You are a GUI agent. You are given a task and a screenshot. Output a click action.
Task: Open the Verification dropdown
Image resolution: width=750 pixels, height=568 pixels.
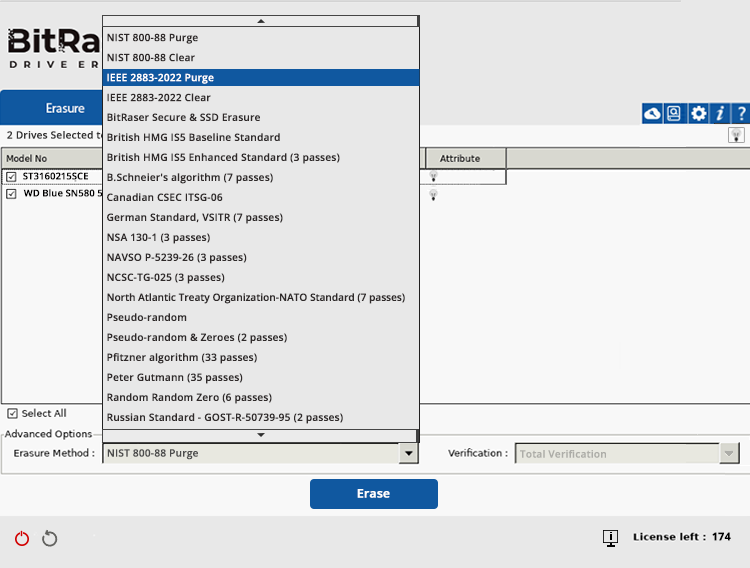729,453
